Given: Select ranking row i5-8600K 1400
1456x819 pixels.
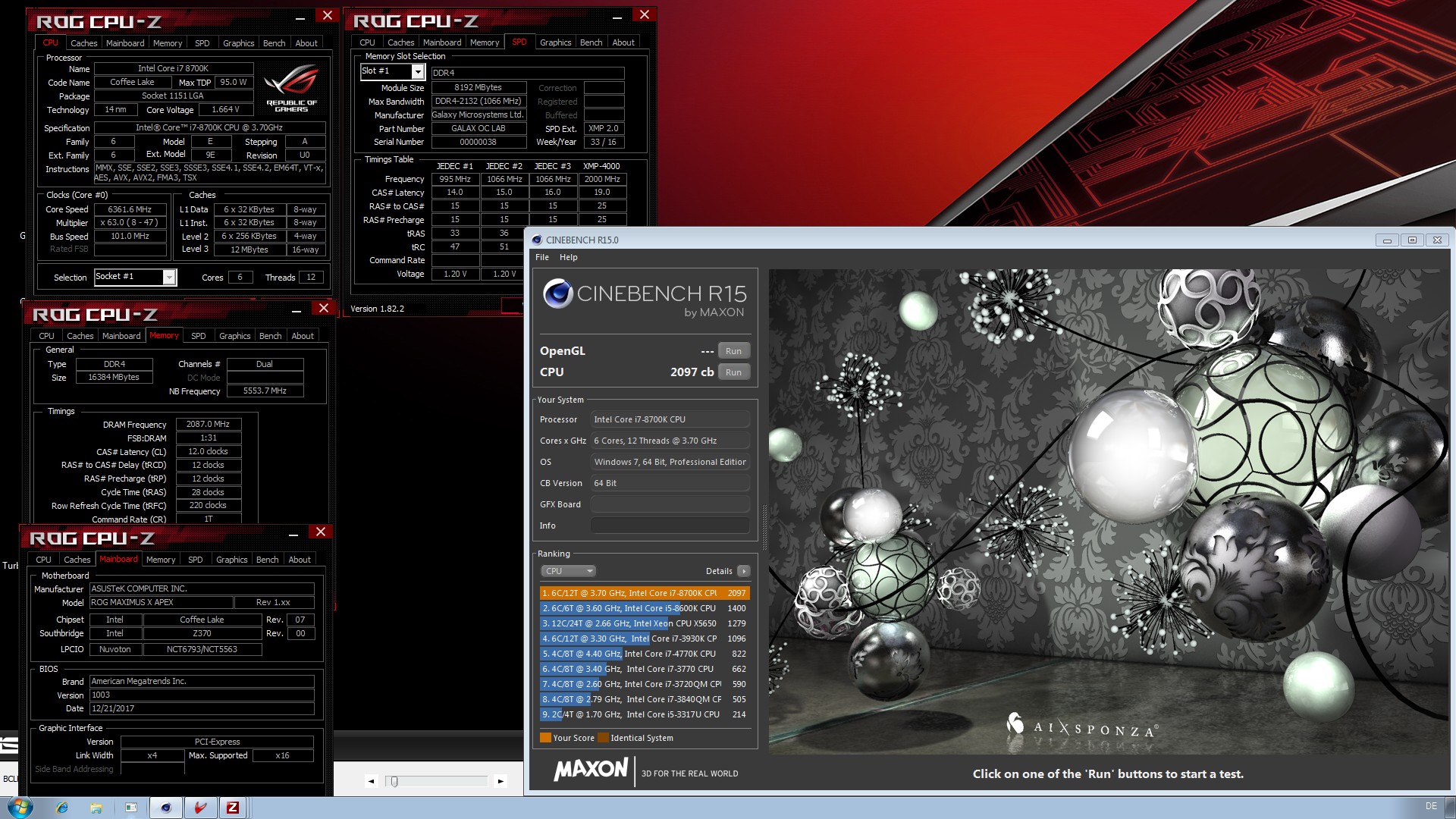Looking at the screenshot, I should tap(645, 608).
